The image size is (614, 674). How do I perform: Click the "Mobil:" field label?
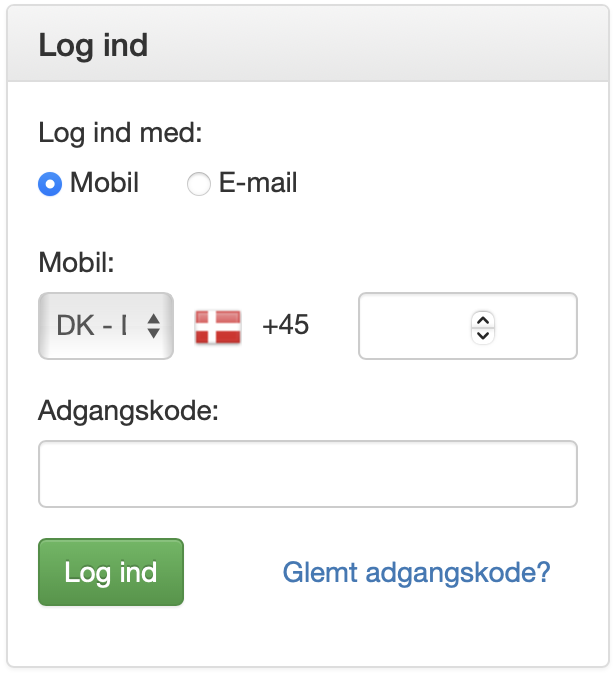pyautogui.click(x=77, y=264)
